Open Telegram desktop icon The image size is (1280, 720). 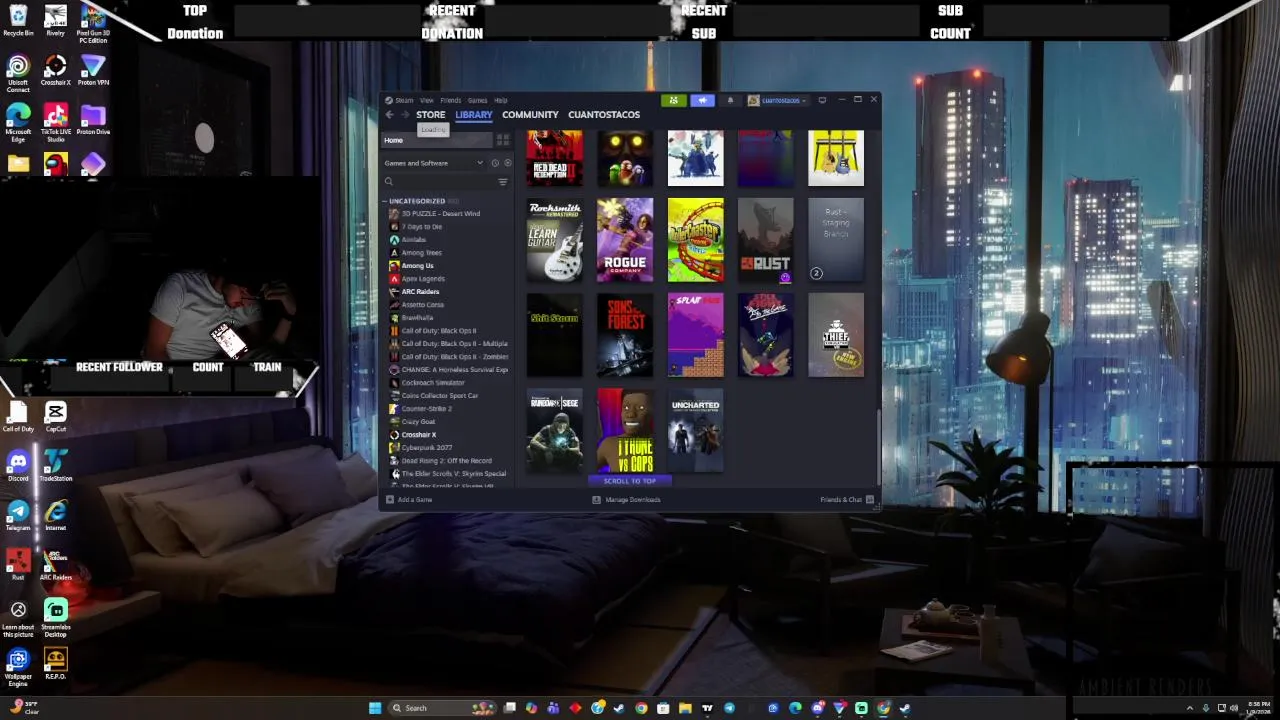(18, 515)
